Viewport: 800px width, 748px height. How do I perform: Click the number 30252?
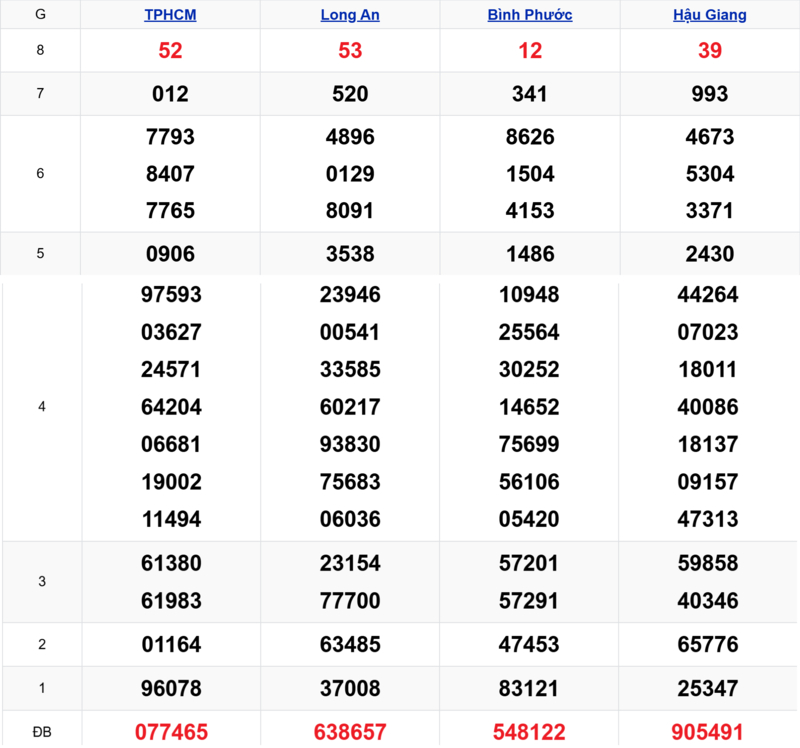click(x=529, y=369)
